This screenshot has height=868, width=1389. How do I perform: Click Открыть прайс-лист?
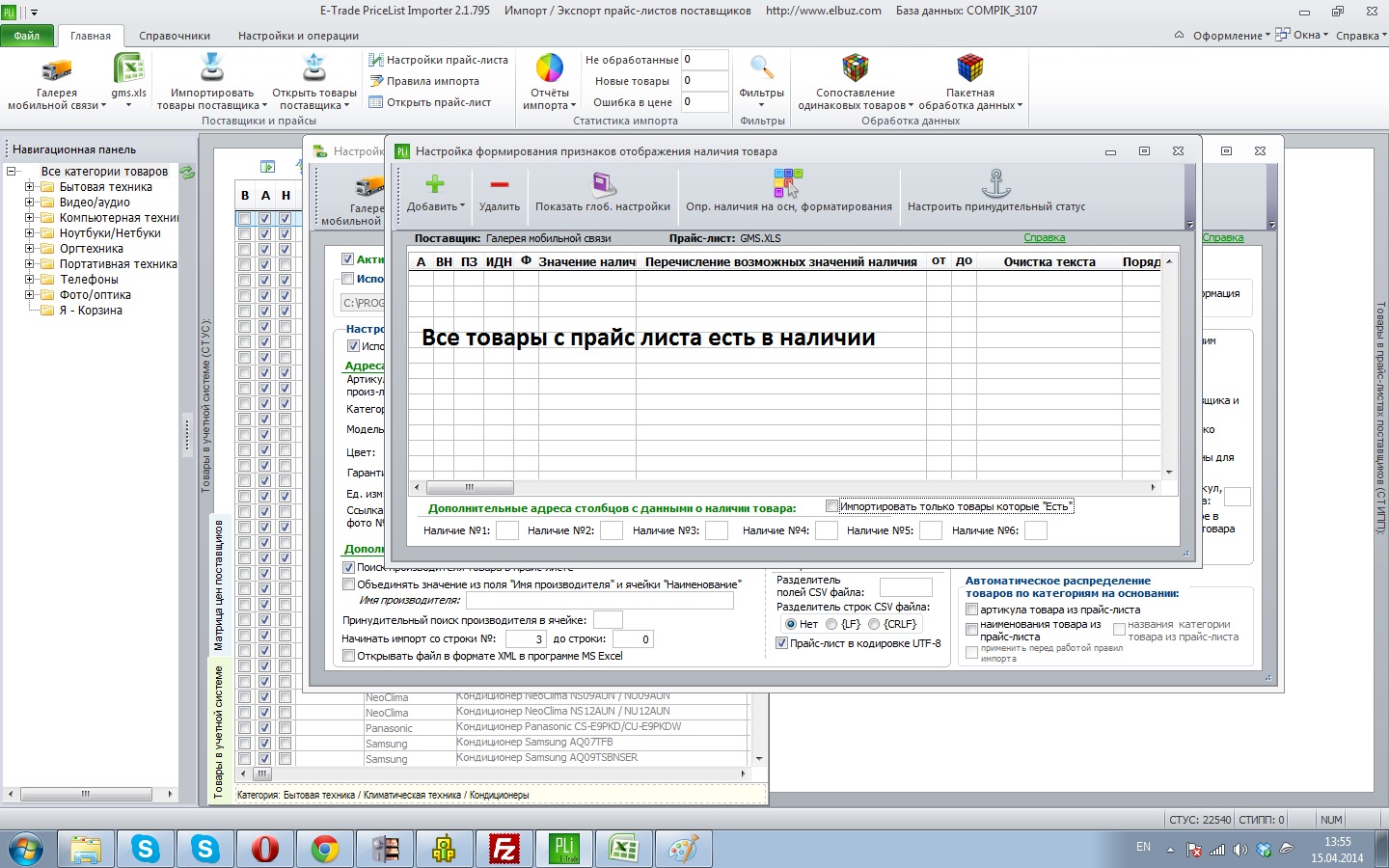[x=430, y=102]
